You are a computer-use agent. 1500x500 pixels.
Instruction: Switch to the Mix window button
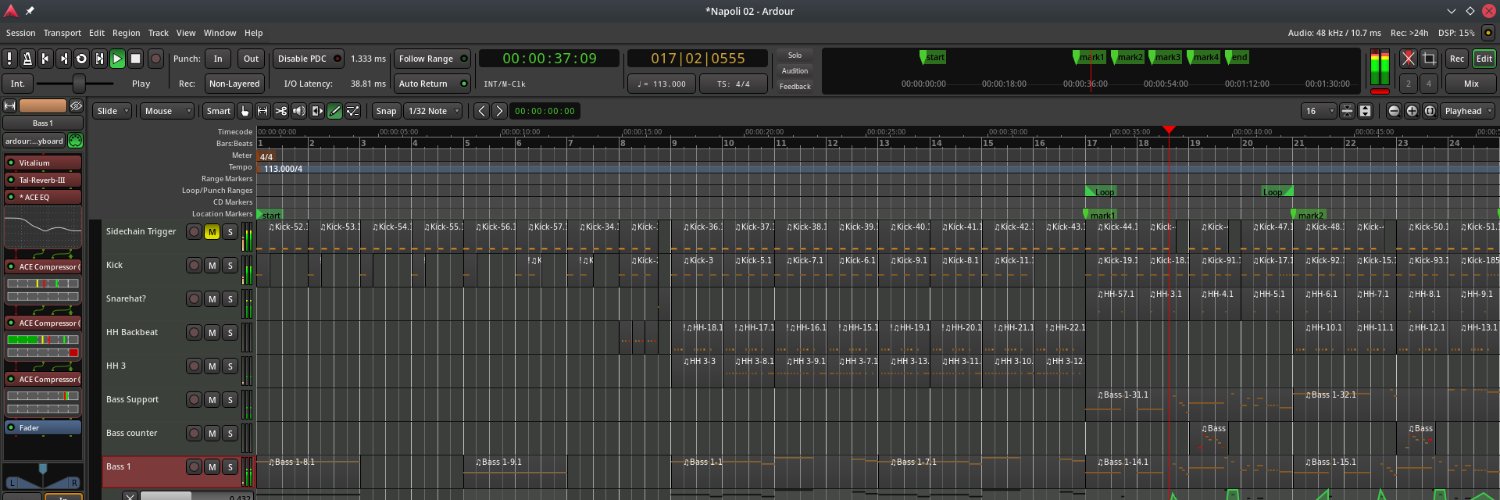pyautogui.click(x=1471, y=84)
